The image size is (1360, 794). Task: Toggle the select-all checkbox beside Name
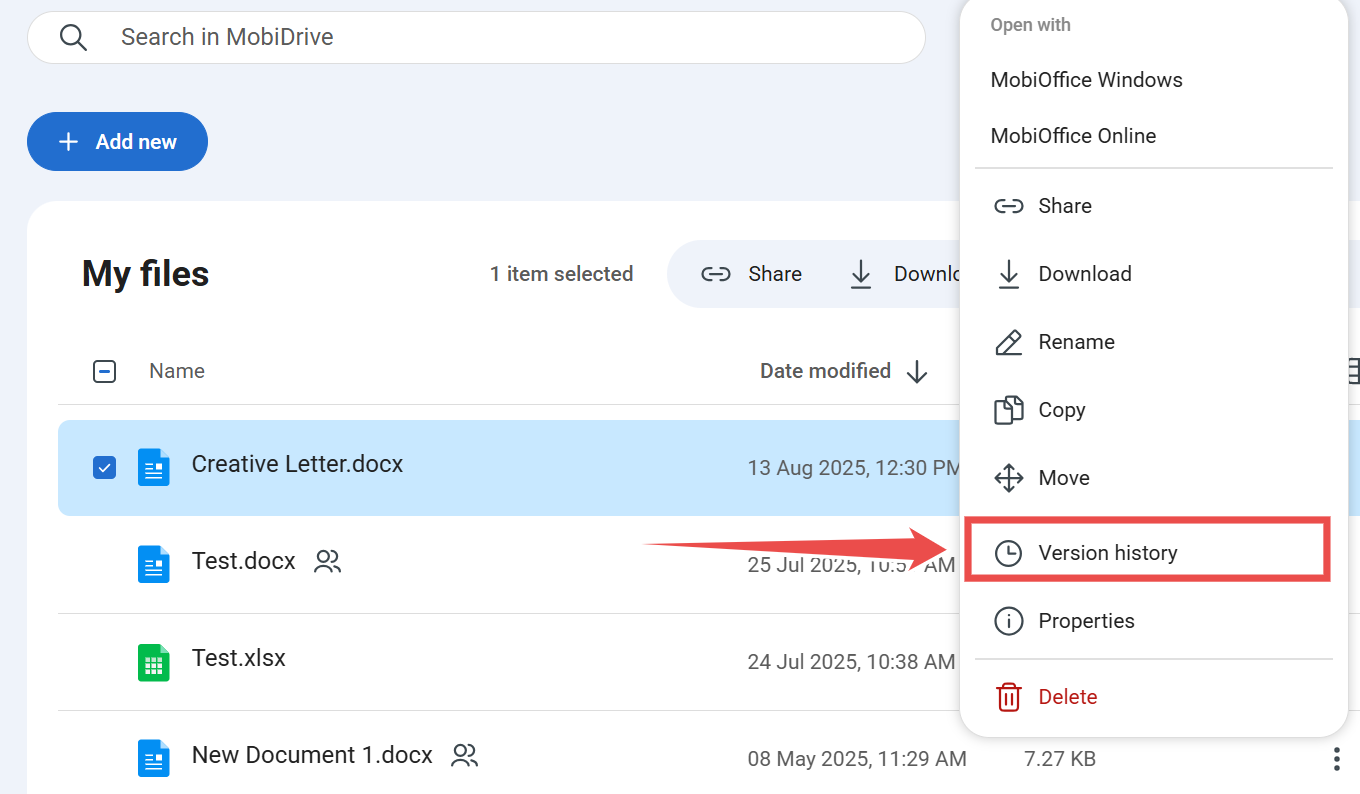click(104, 372)
